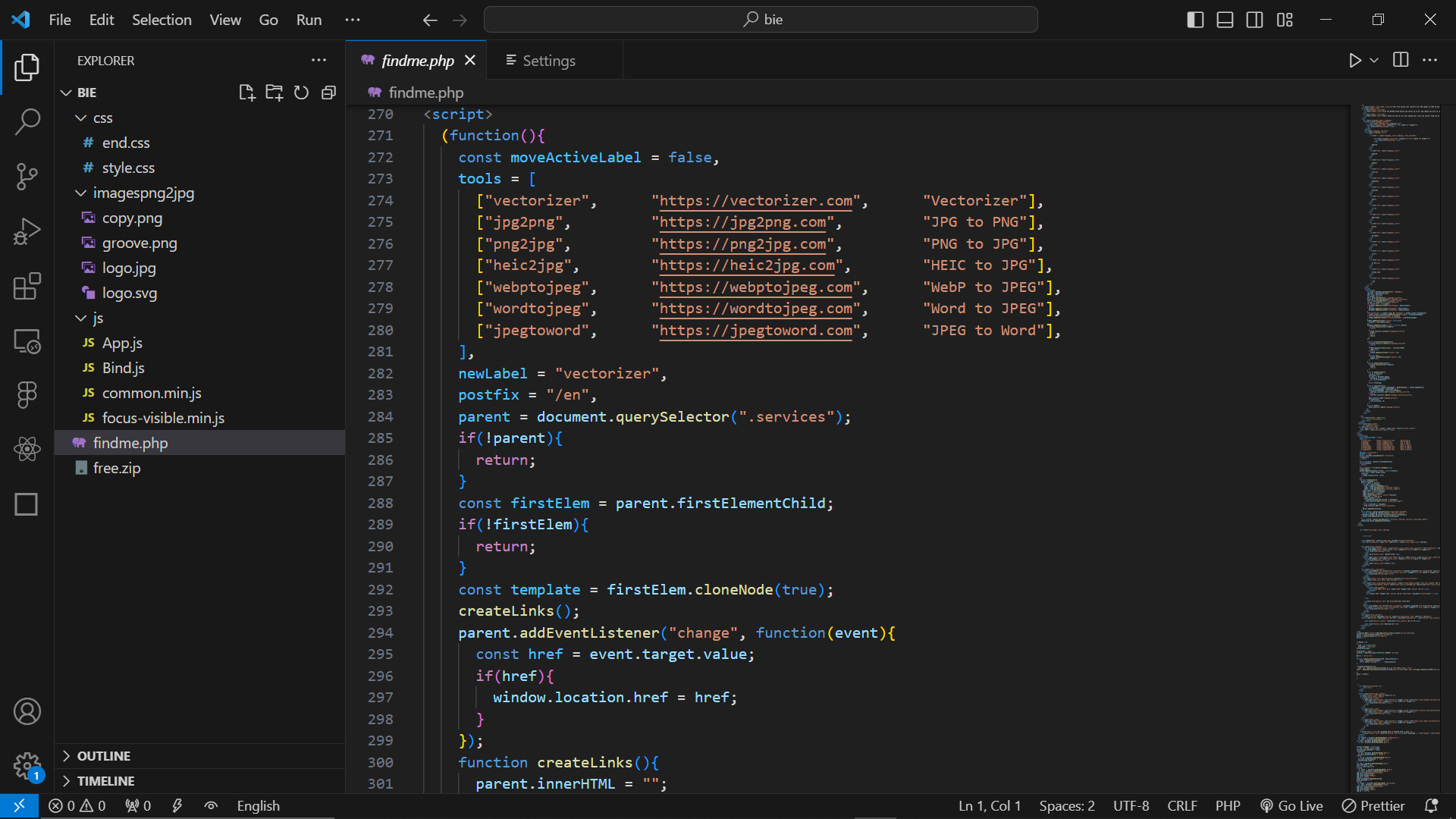Image resolution: width=1456 pixels, height=819 pixels.
Task: Click the PHP language mode button
Action: point(1227,806)
